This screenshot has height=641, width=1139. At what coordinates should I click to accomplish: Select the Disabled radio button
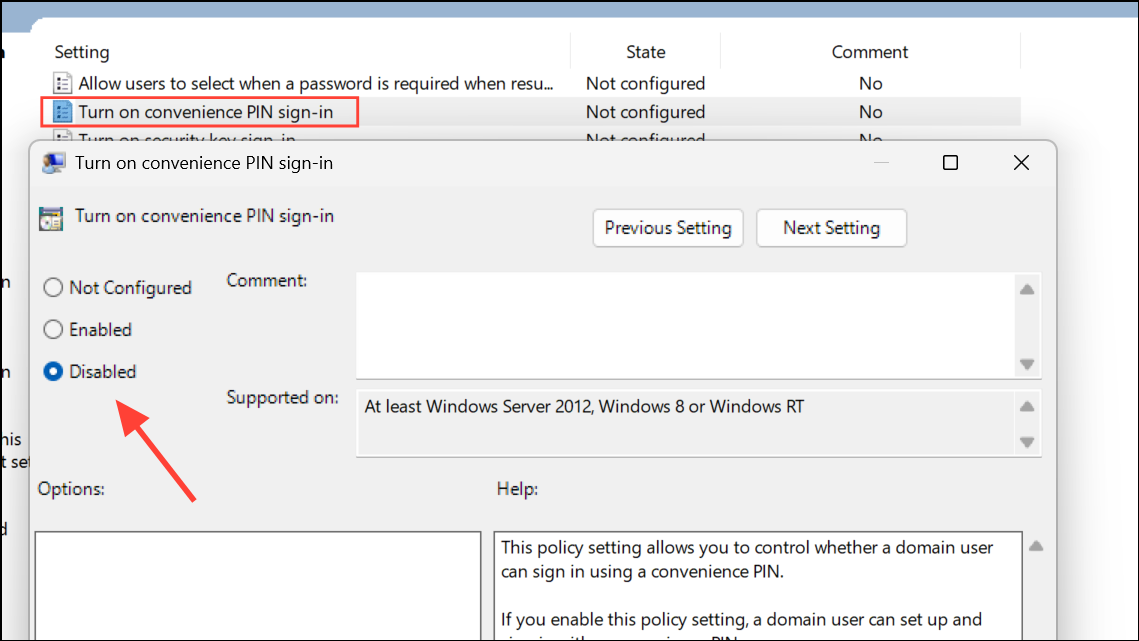pyautogui.click(x=52, y=371)
